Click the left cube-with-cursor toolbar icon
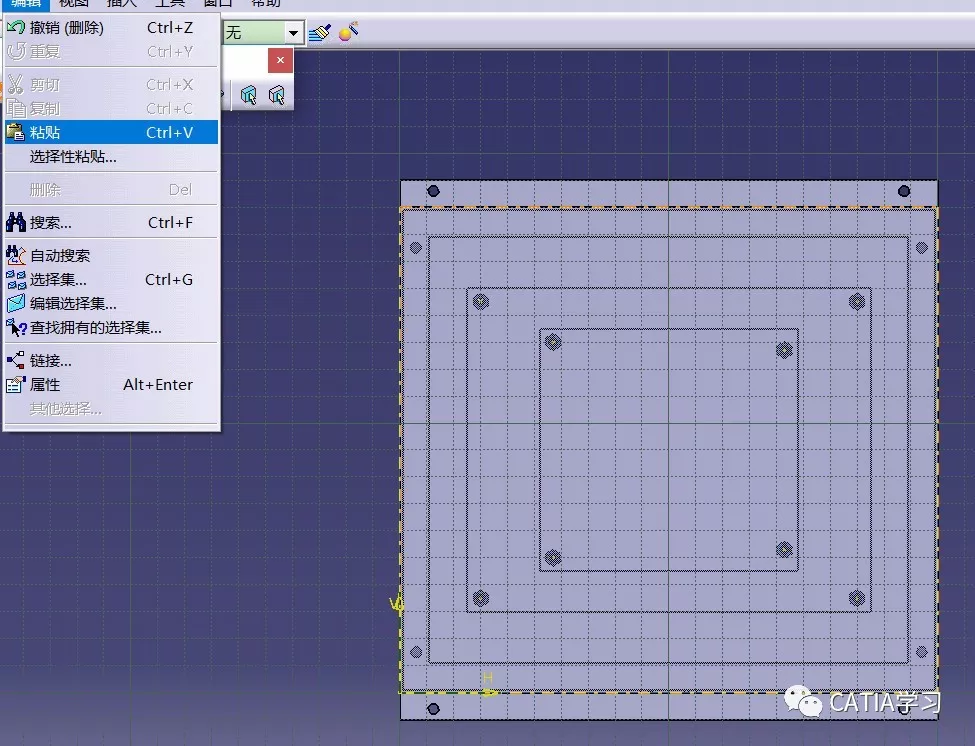The image size is (975, 746). pyautogui.click(x=249, y=95)
